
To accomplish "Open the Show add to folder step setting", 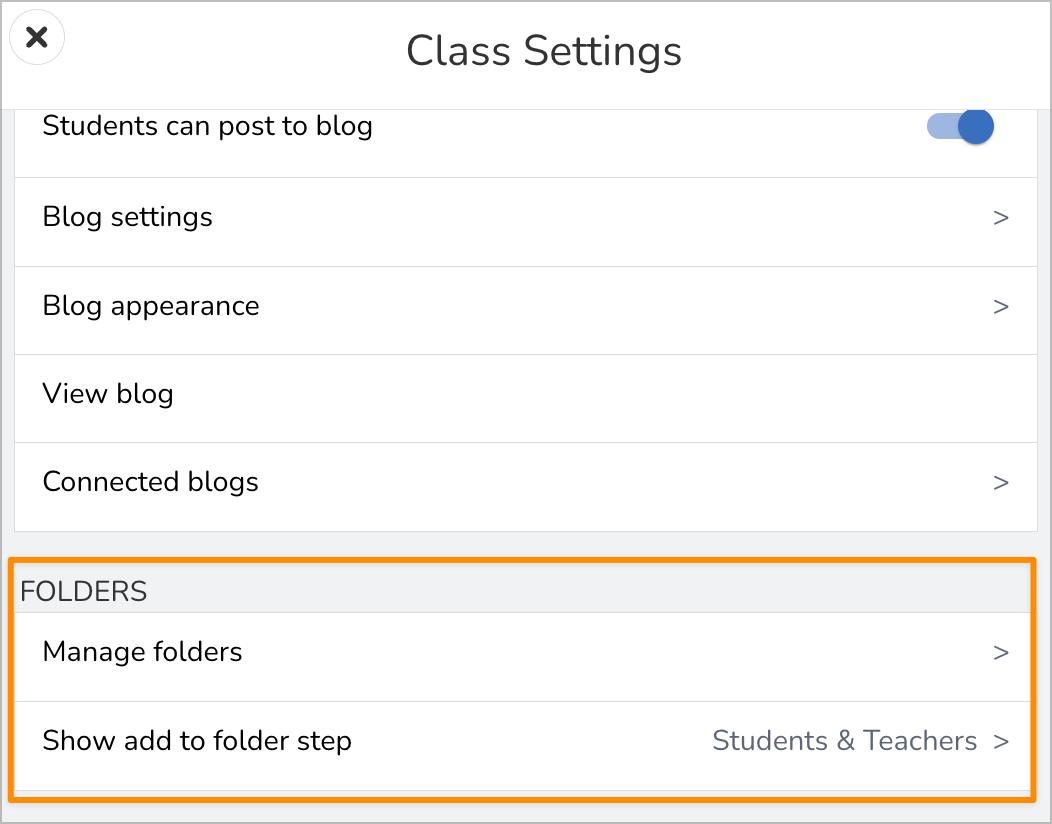I will (197, 741).
